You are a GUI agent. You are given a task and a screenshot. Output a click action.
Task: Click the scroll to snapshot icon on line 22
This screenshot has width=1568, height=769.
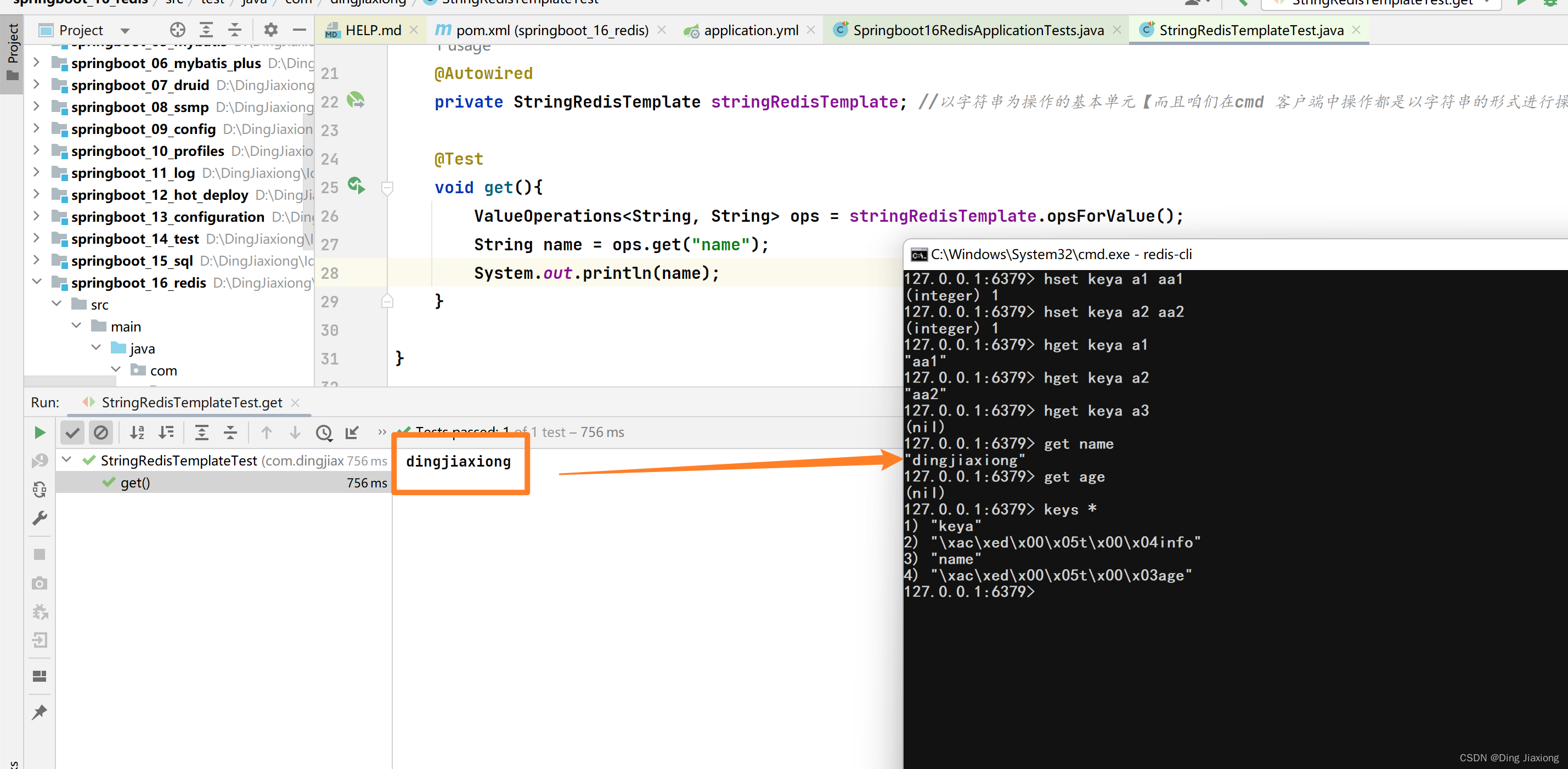356,100
